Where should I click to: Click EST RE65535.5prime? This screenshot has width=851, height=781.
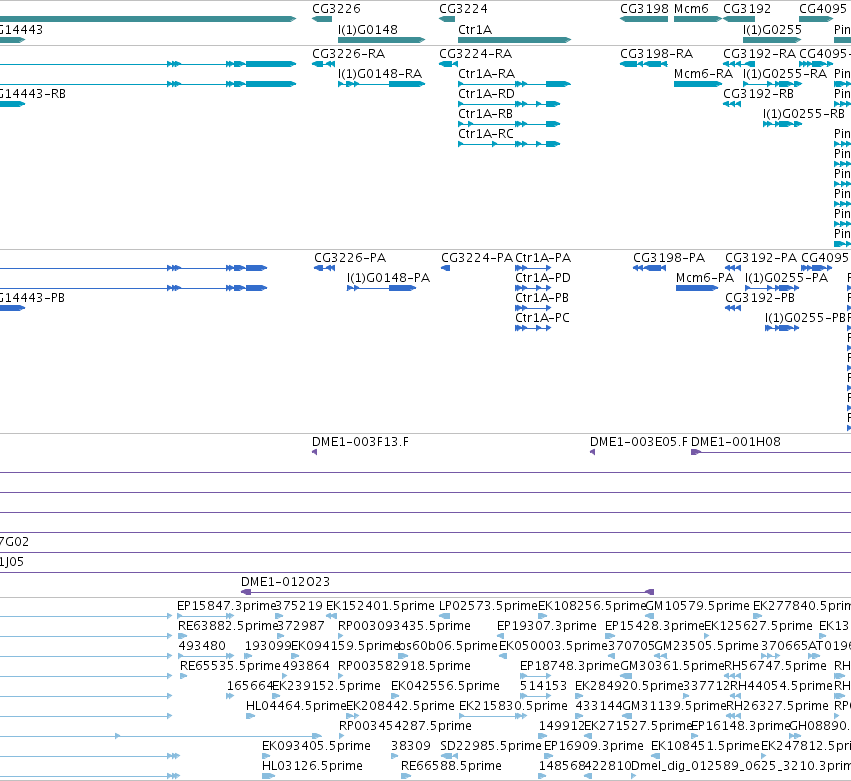click(x=230, y=666)
